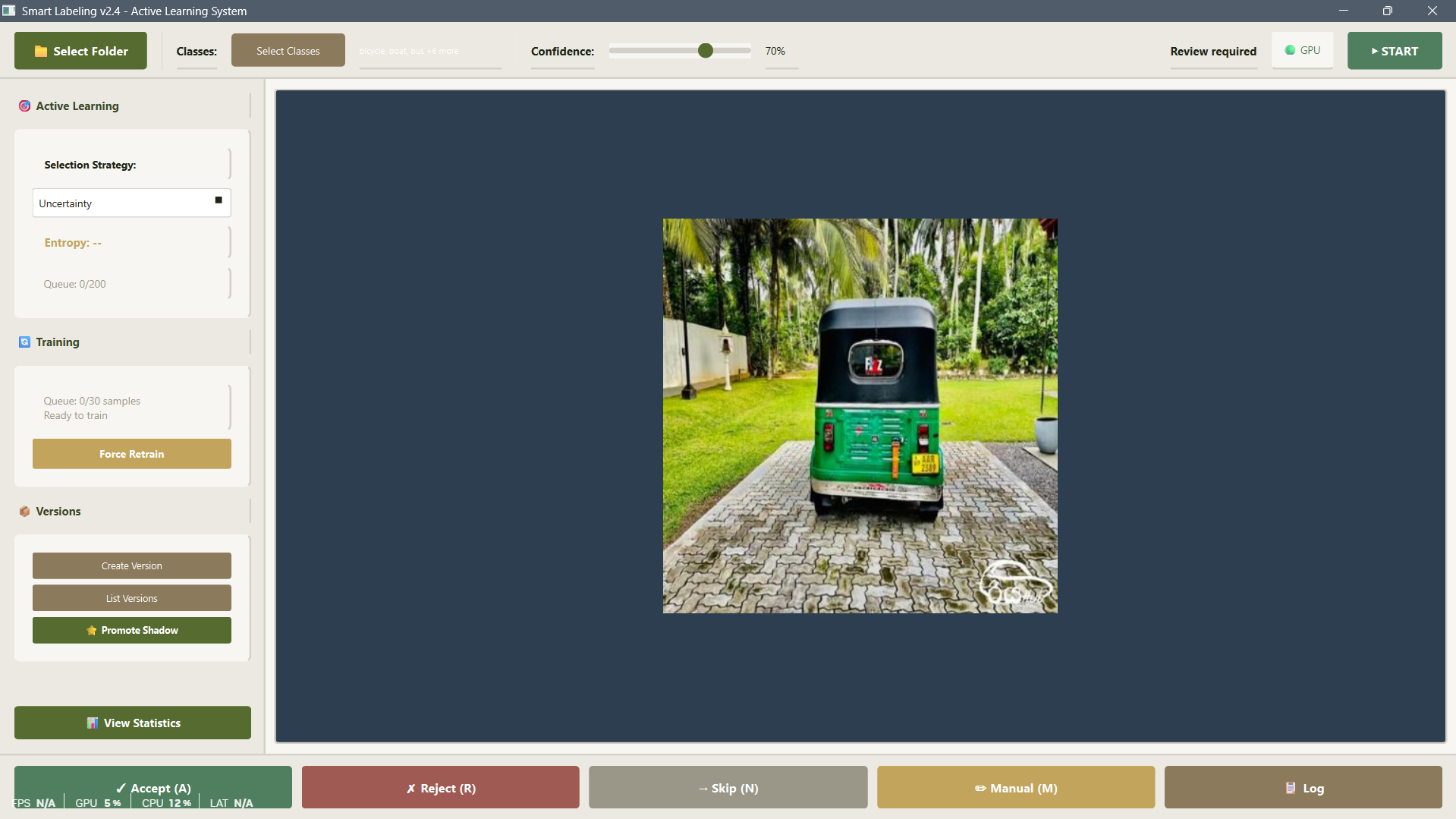Click the Select Folder button
This screenshot has width=1456, height=819.
[x=80, y=51]
